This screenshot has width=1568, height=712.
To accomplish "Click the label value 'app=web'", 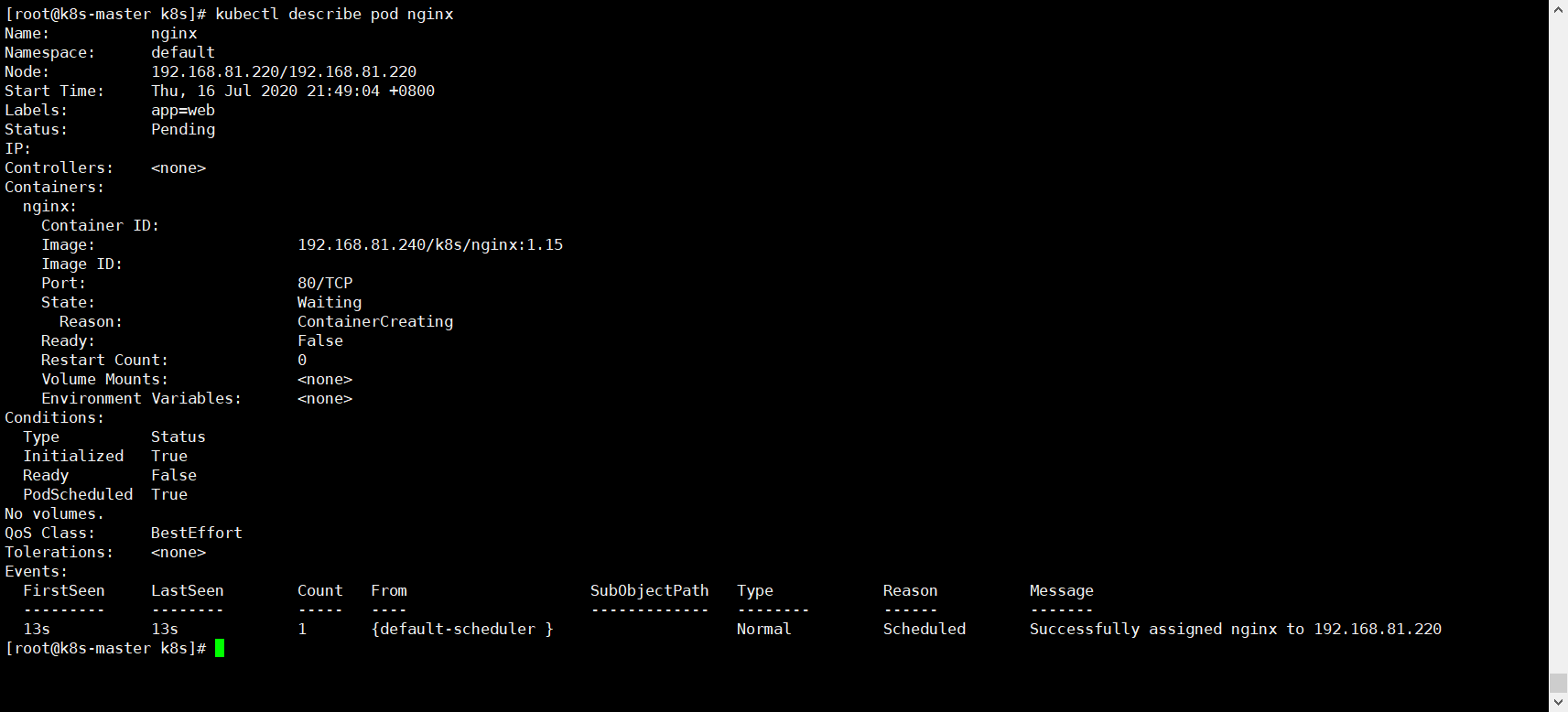I will pyautogui.click(x=183, y=110).
